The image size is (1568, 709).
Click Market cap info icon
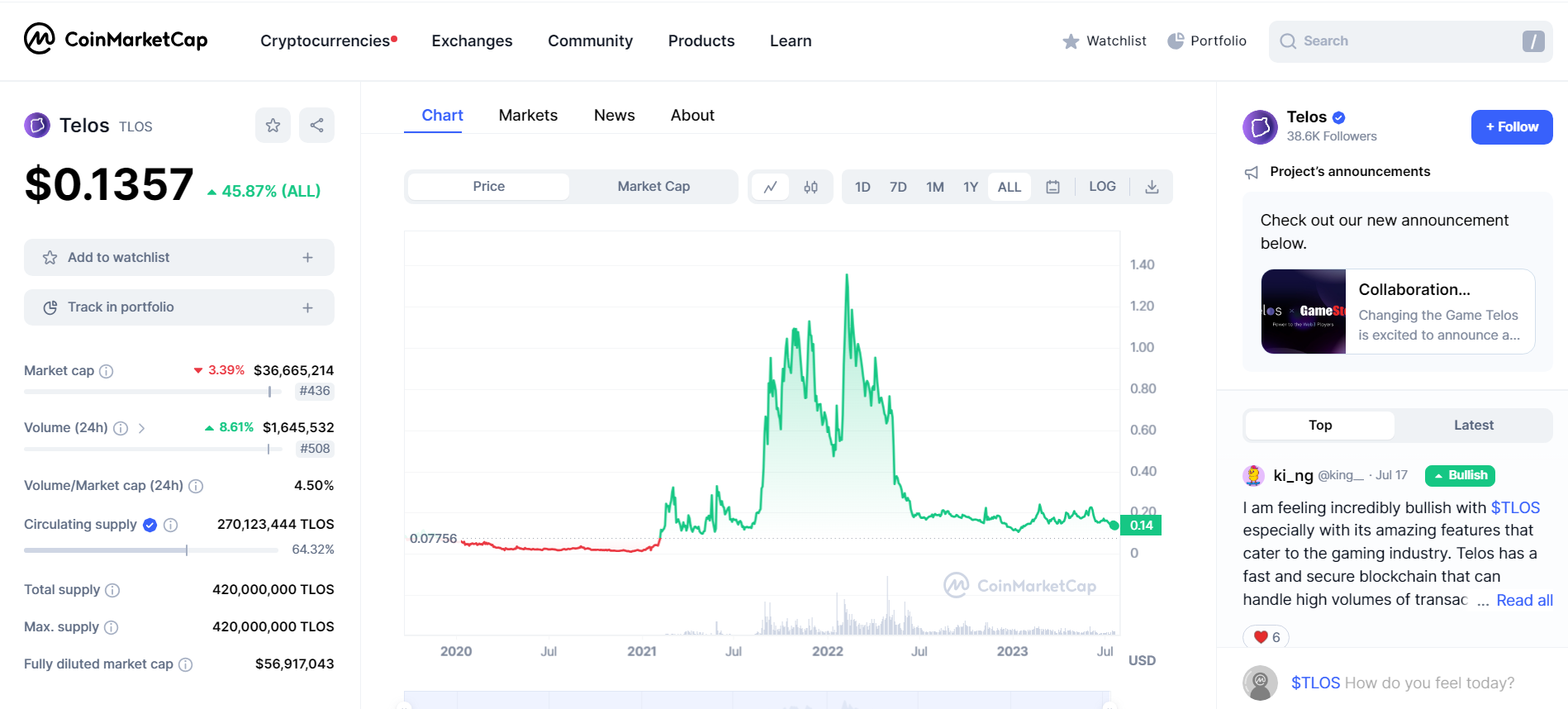click(x=107, y=371)
